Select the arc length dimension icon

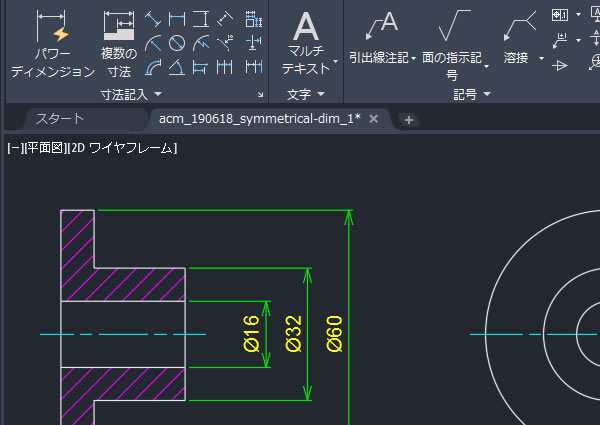pos(153,67)
